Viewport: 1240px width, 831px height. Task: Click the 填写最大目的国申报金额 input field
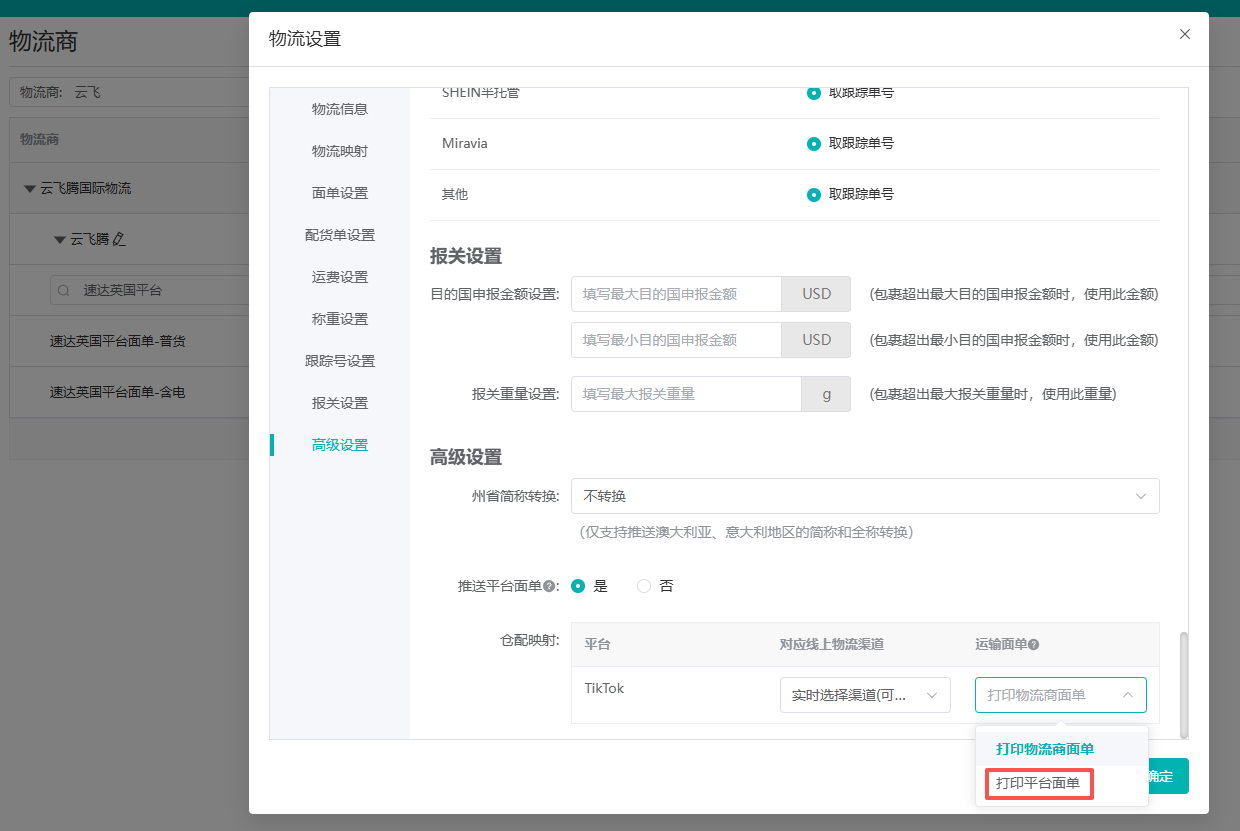click(676, 294)
